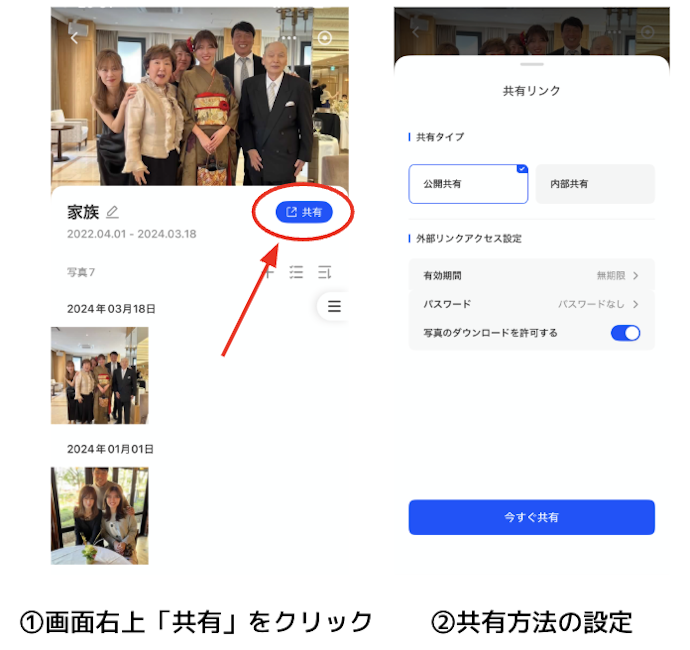This screenshot has width=690, height=650.
Task: Click the 写真7 photo count label
Action: click(x=81, y=272)
